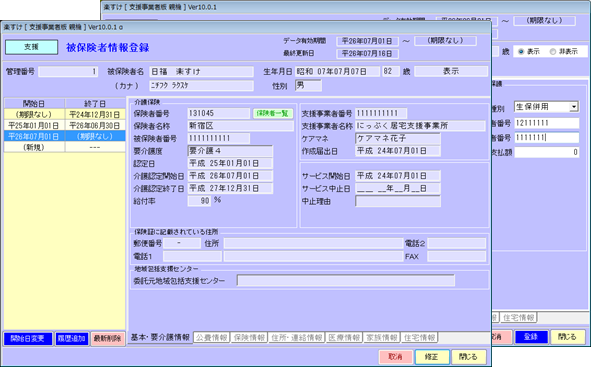
Task: Click the 認定日 date field
Action: click(x=230, y=164)
